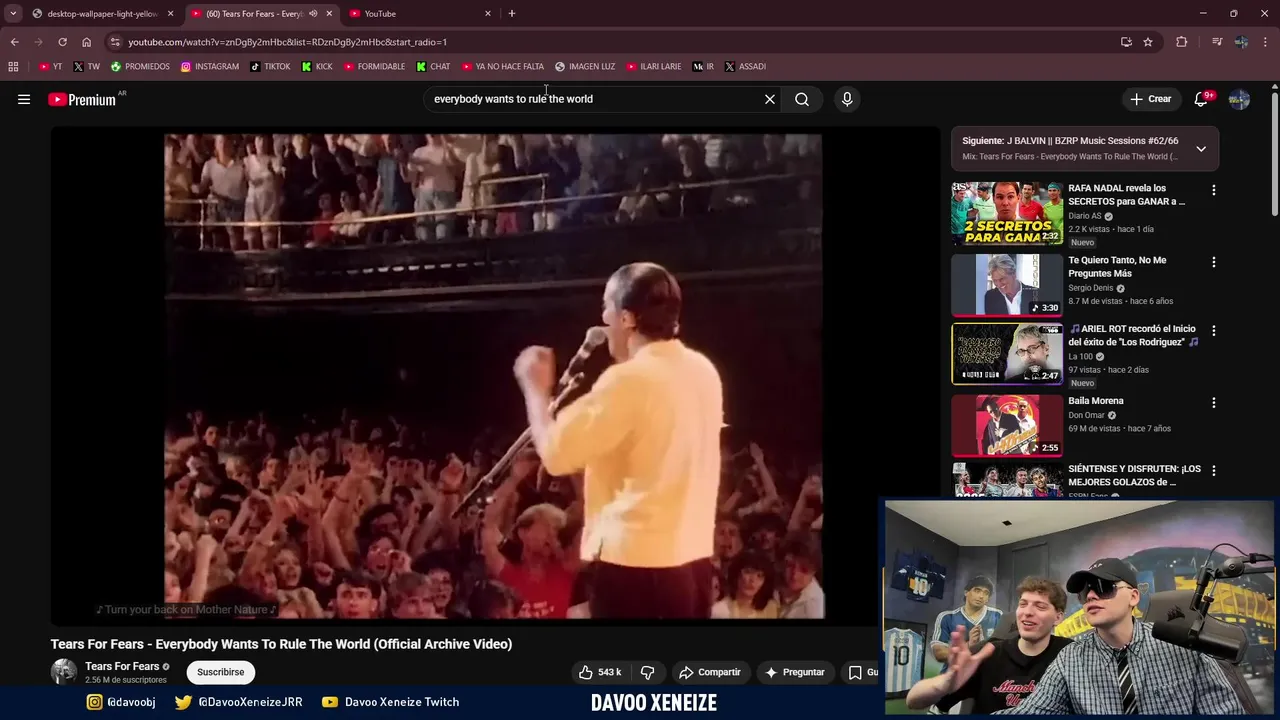This screenshot has height=720, width=1280.
Task: Open media controls music queue icon
Action: click(x=1216, y=42)
